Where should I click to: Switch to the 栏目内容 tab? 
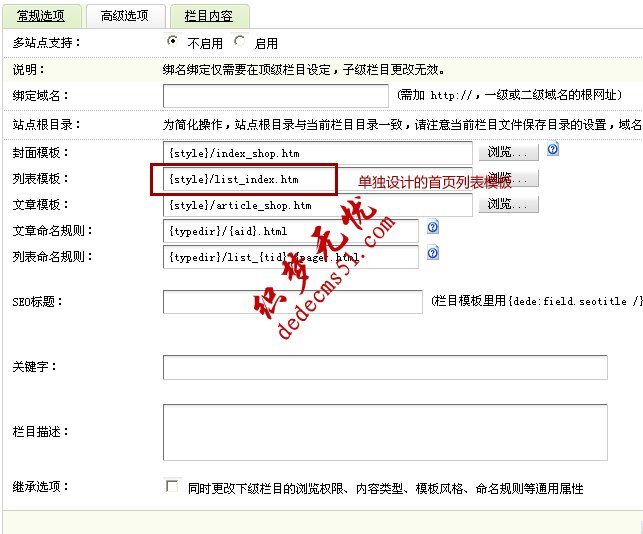tap(209, 16)
